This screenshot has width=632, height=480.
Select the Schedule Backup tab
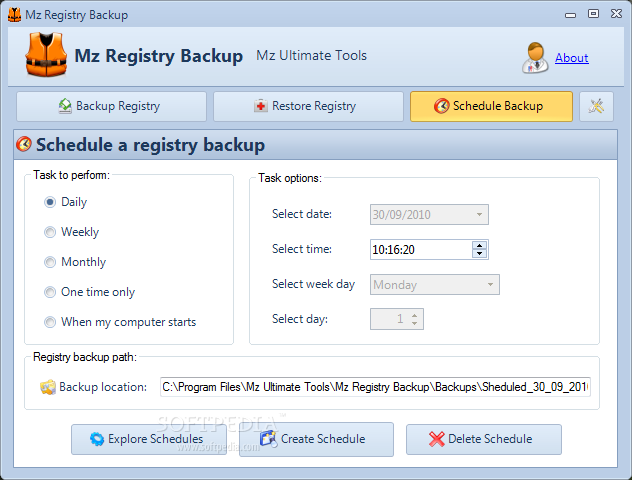(x=491, y=106)
